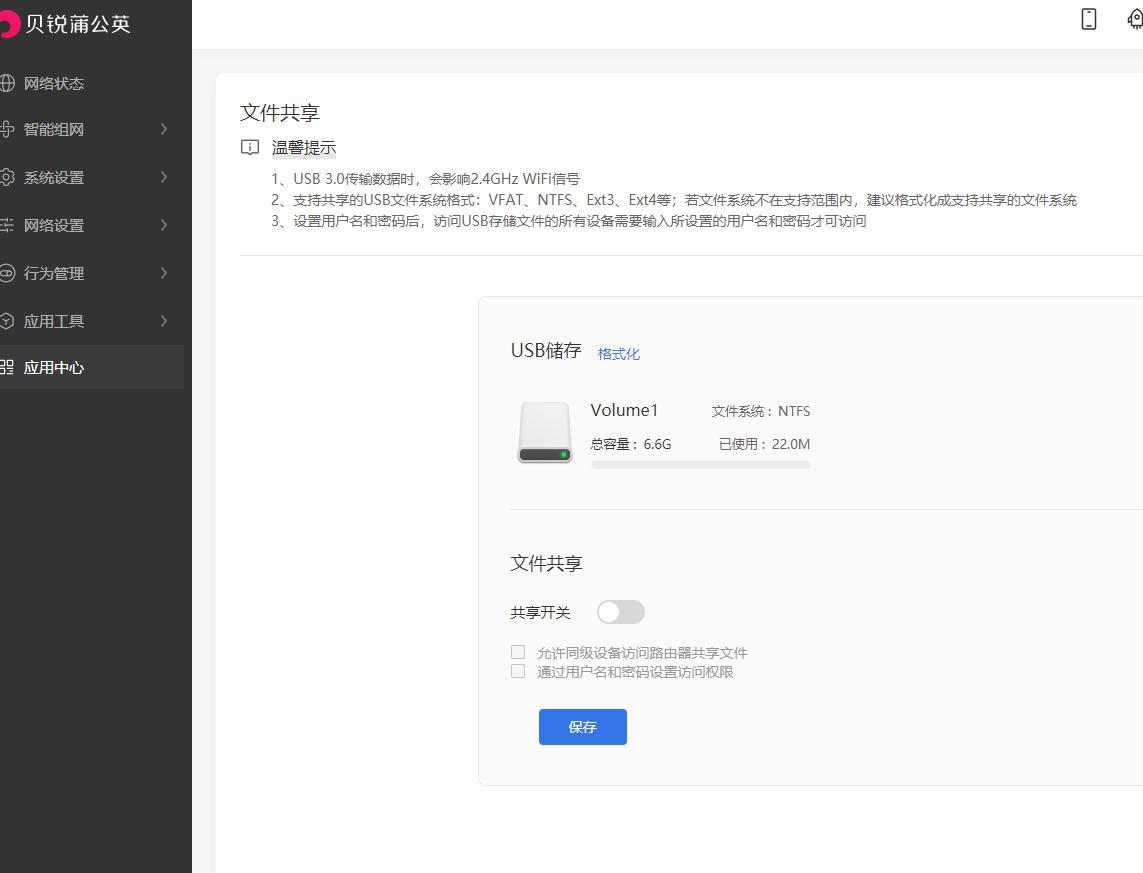Screen dimensions: 1143x873
Task: Click the 应用工具 box icon
Action: pyautogui.click(x=7, y=321)
